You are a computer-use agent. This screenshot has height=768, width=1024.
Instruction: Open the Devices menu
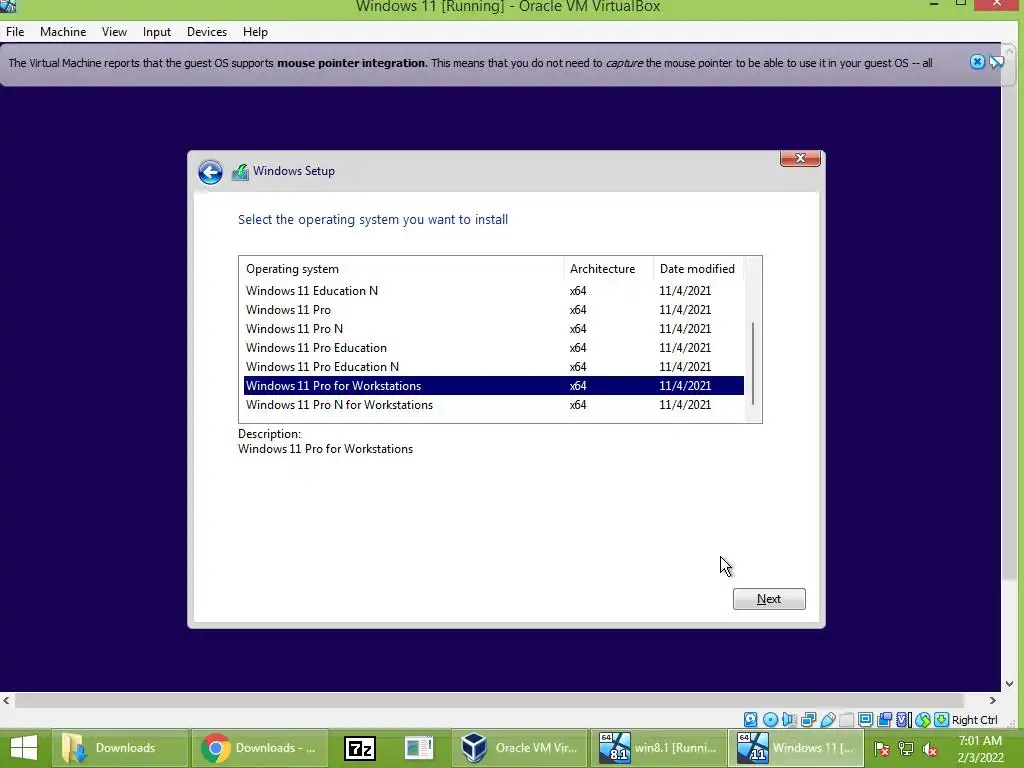coord(207,31)
